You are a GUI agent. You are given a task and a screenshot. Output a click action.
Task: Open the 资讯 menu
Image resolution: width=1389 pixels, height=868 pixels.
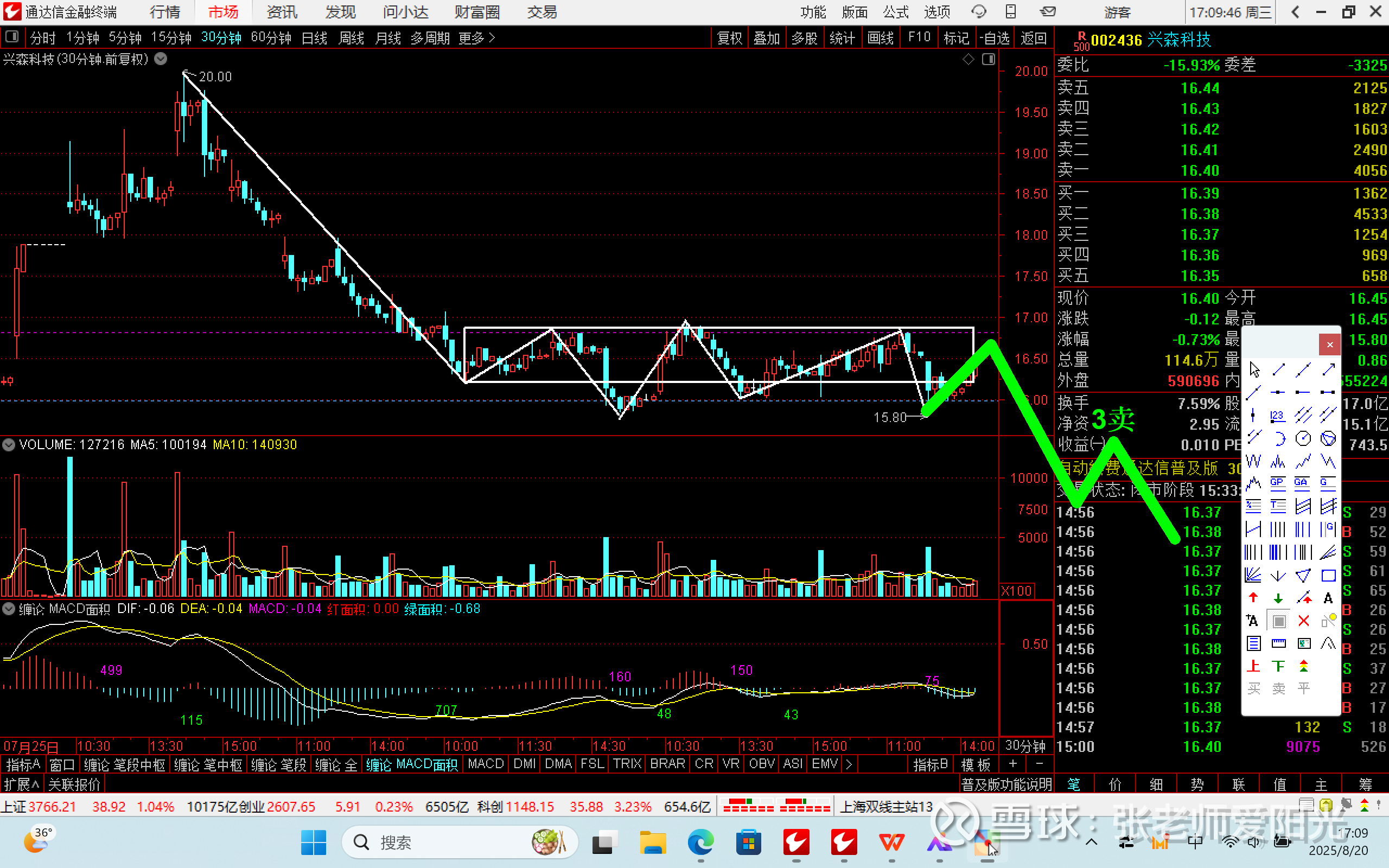pos(282,12)
